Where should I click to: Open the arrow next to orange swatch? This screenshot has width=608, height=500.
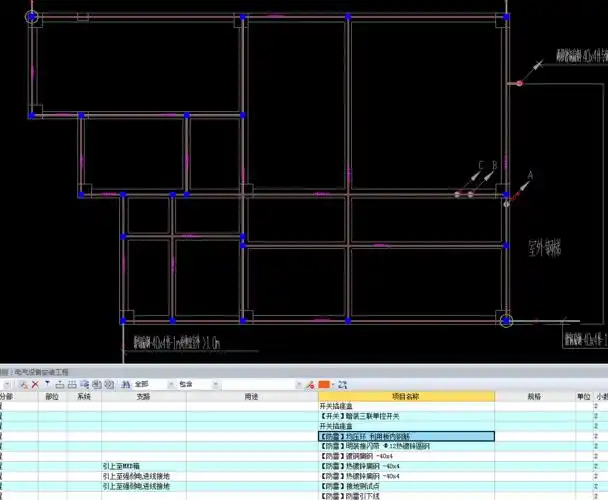(x=333, y=384)
